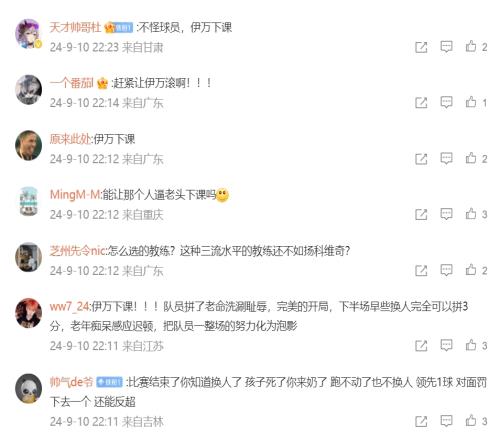Click the username MingM-M
Image resolution: width=500 pixels, height=440 pixels.
click(75, 194)
